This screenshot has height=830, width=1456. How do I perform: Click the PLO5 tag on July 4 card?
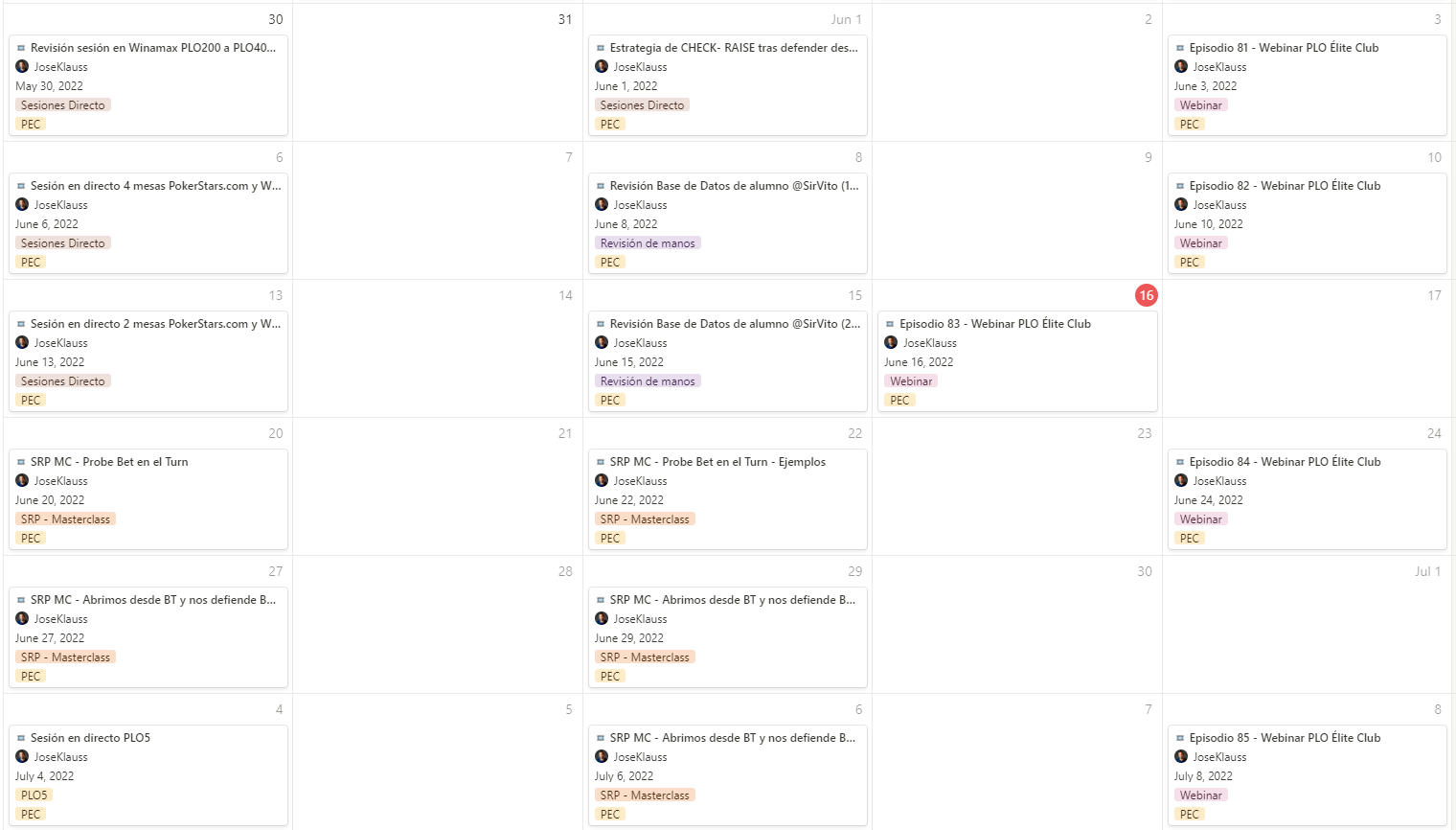click(x=34, y=795)
